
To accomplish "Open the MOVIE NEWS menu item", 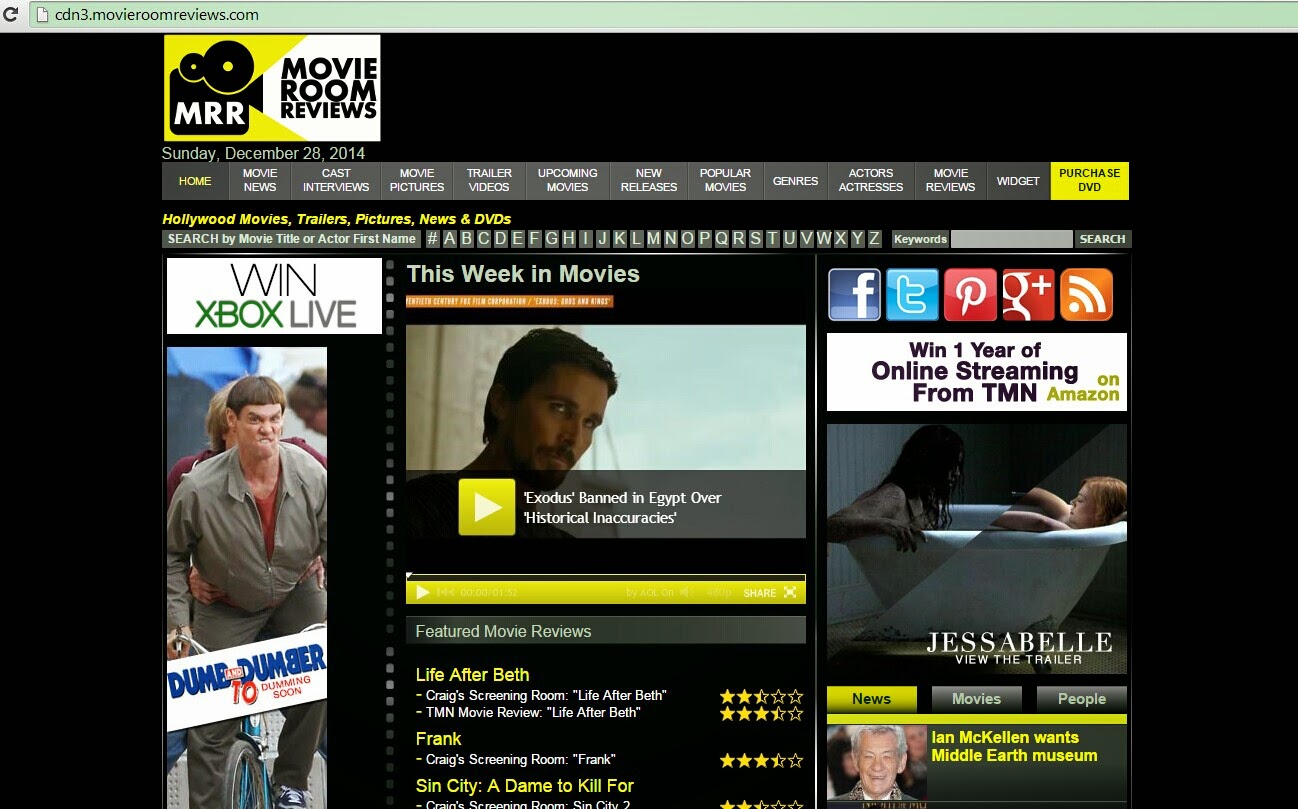I will [260, 181].
